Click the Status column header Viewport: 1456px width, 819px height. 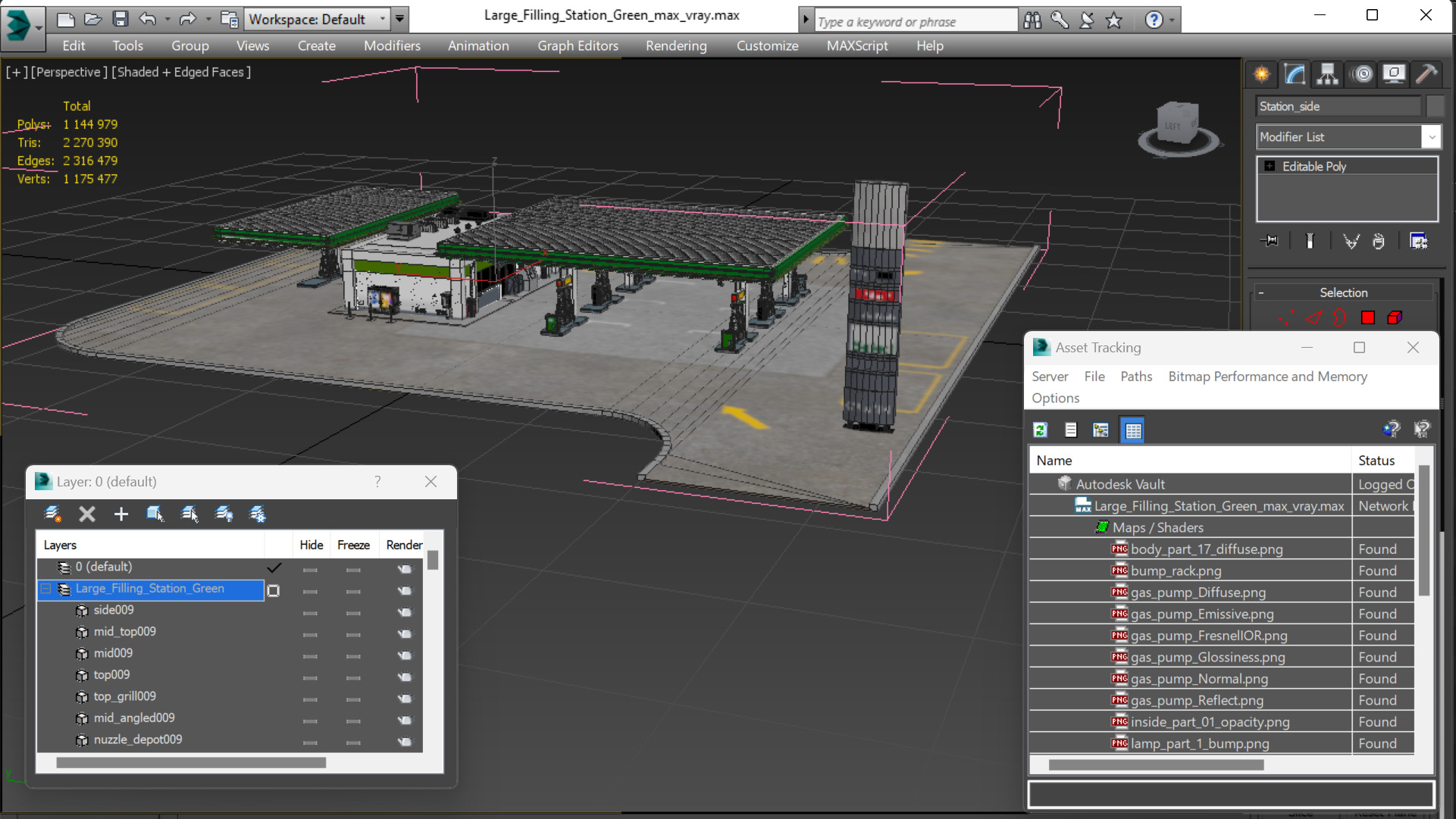pyautogui.click(x=1383, y=461)
